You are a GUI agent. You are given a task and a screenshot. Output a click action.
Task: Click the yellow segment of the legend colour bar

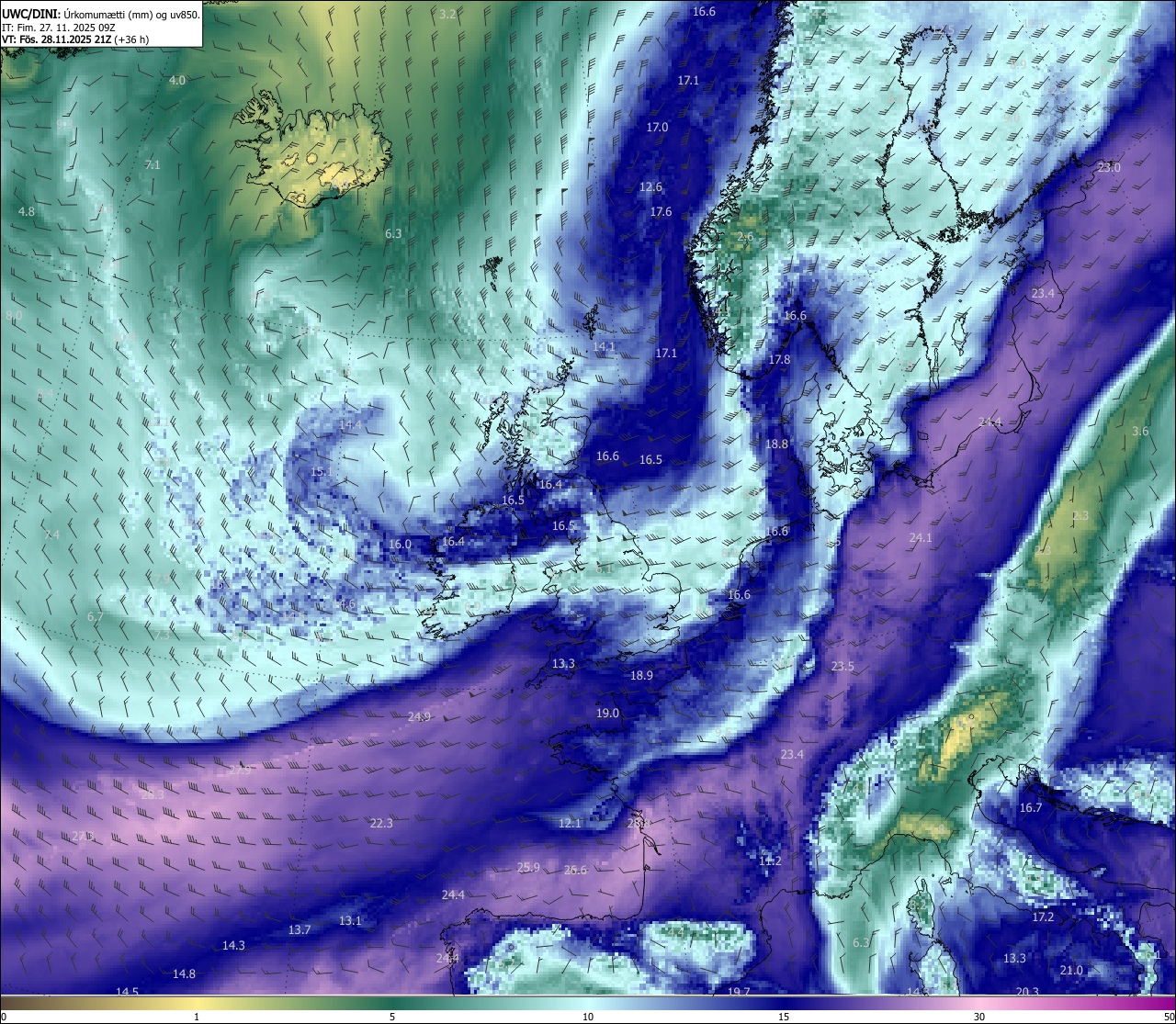tap(197, 1003)
